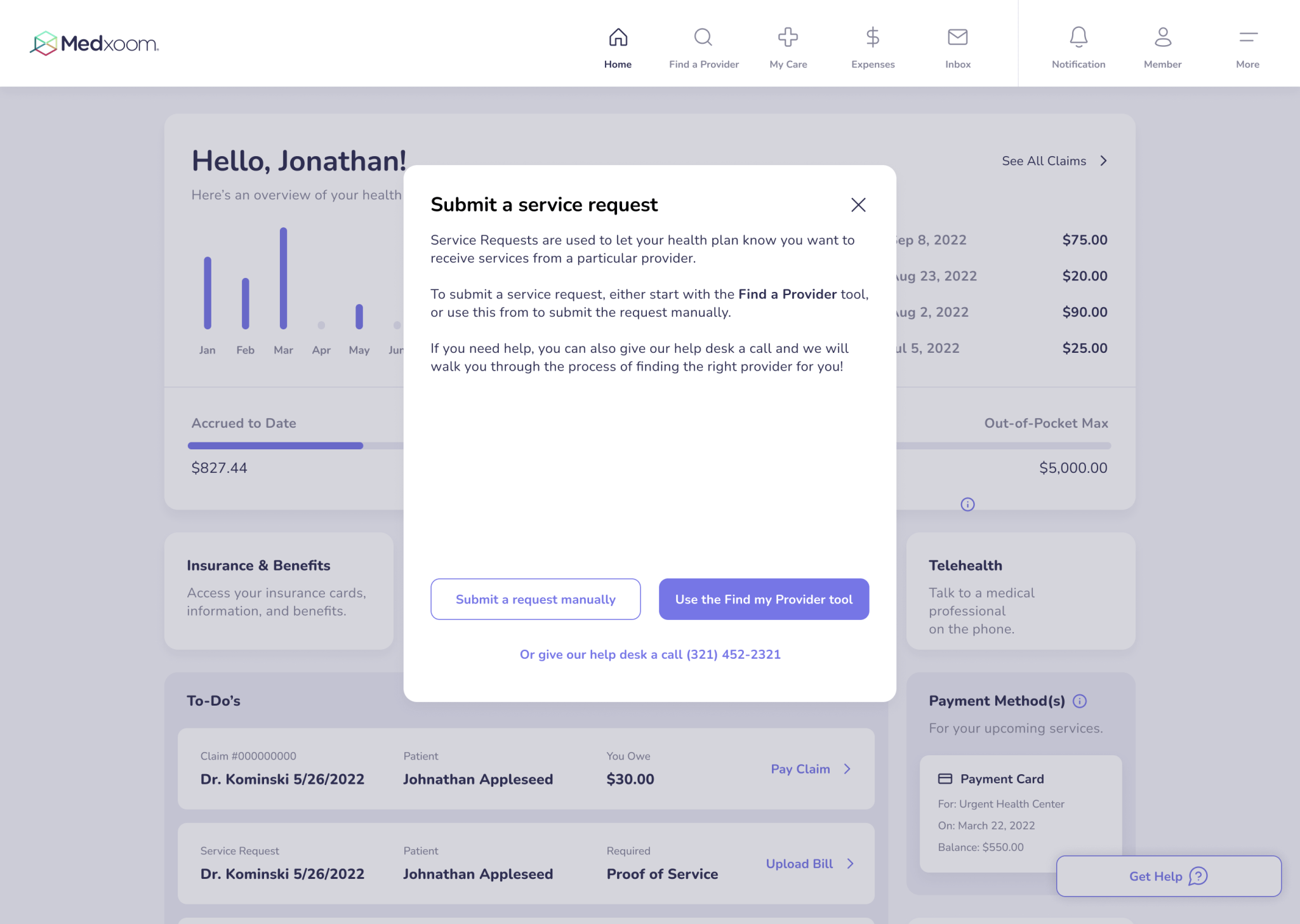The image size is (1300, 924).
Task: Close the service request dialog
Action: pos(858,205)
